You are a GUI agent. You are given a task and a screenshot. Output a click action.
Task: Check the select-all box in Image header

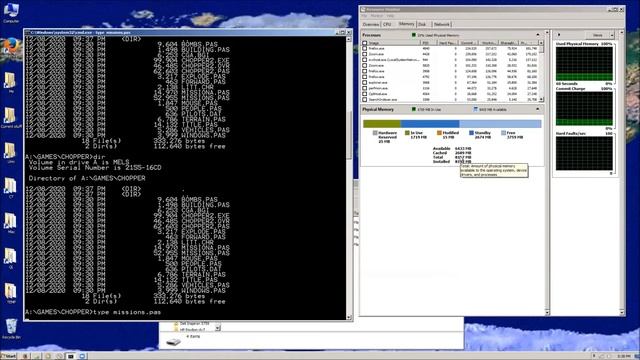(364, 43)
